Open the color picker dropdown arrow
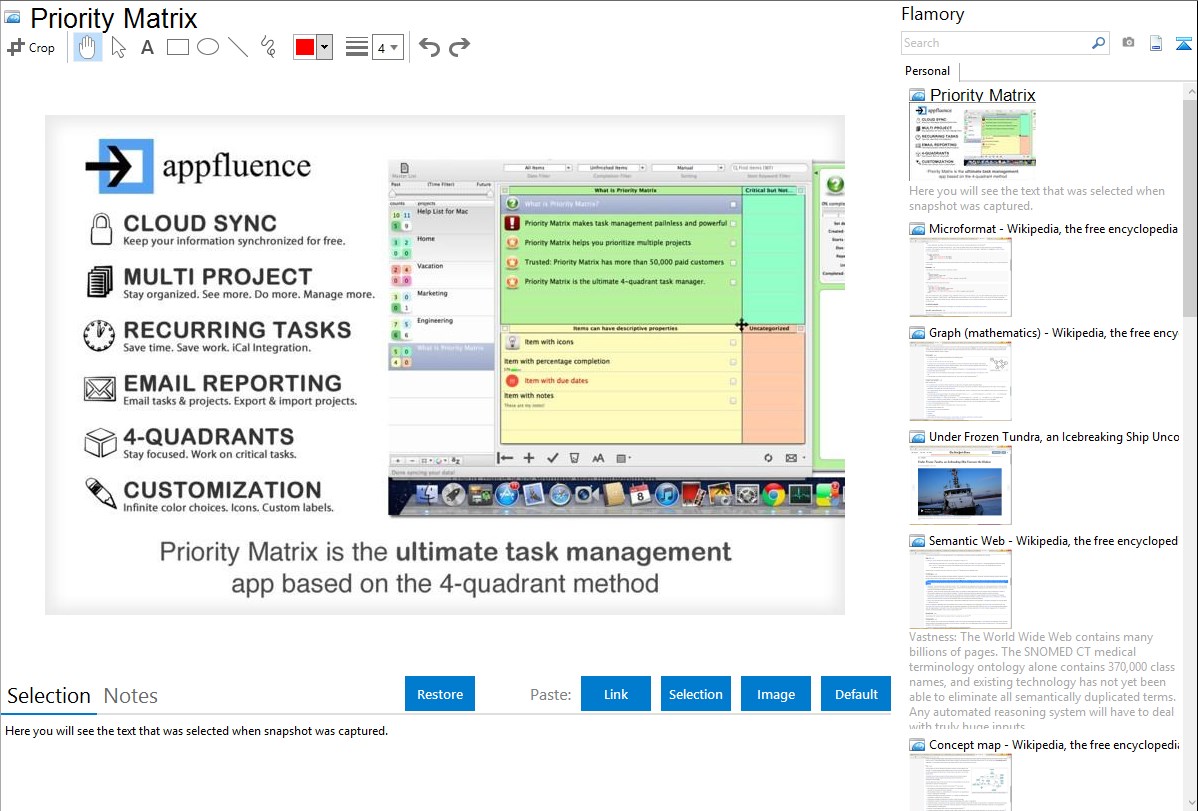Image resolution: width=1198 pixels, height=811 pixels. coord(325,47)
